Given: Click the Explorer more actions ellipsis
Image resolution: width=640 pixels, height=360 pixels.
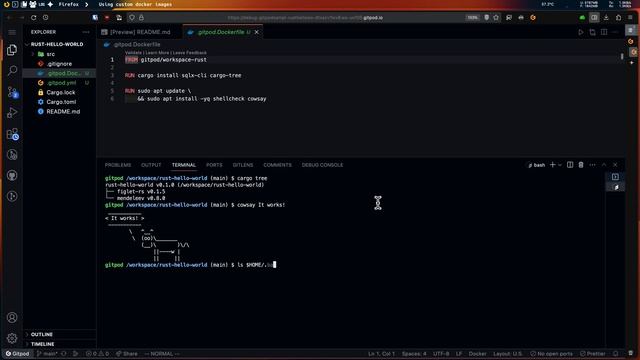Looking at the screenshot, I should [86, 32].
